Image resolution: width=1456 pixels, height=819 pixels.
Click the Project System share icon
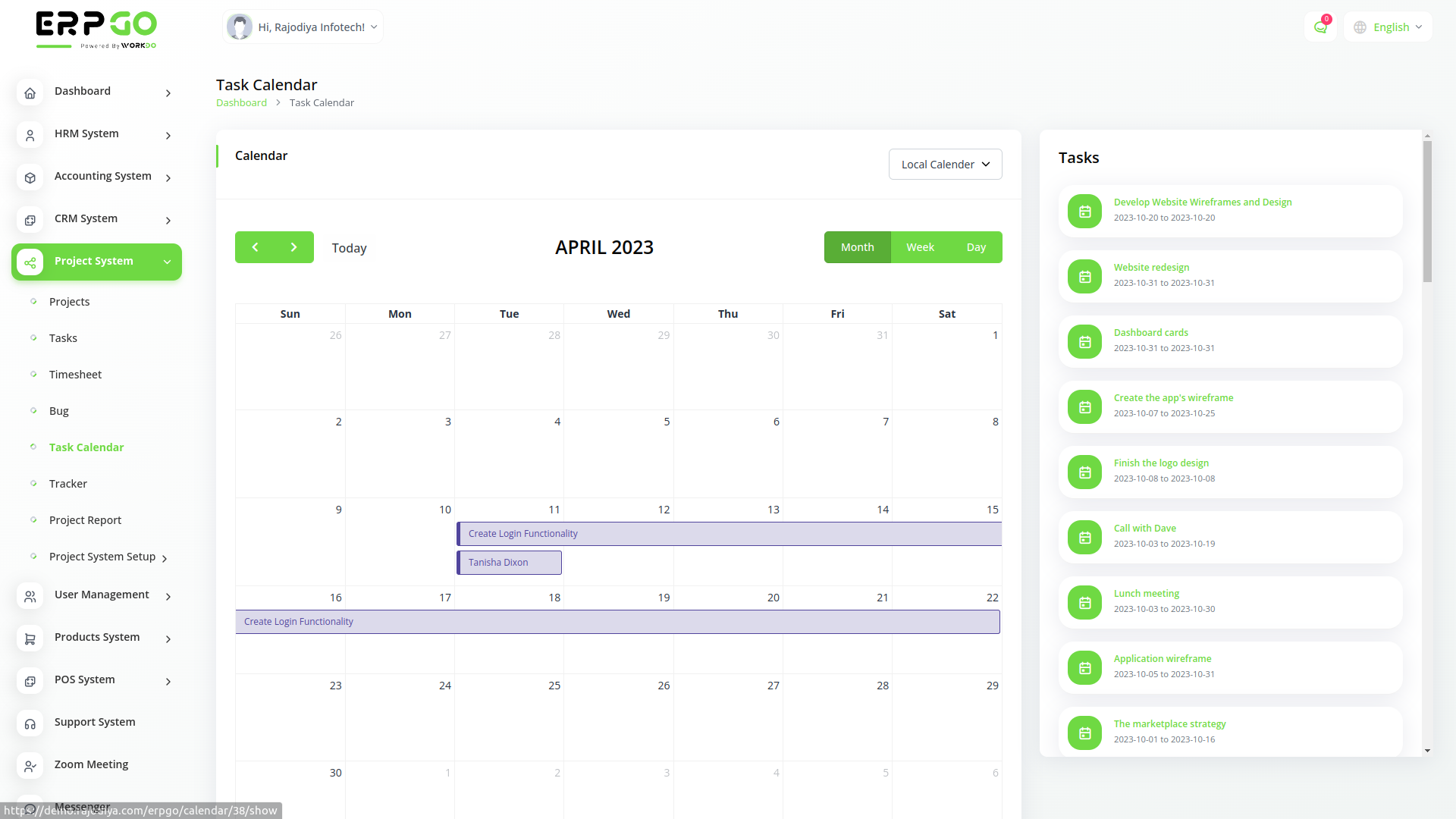(30, 262)
